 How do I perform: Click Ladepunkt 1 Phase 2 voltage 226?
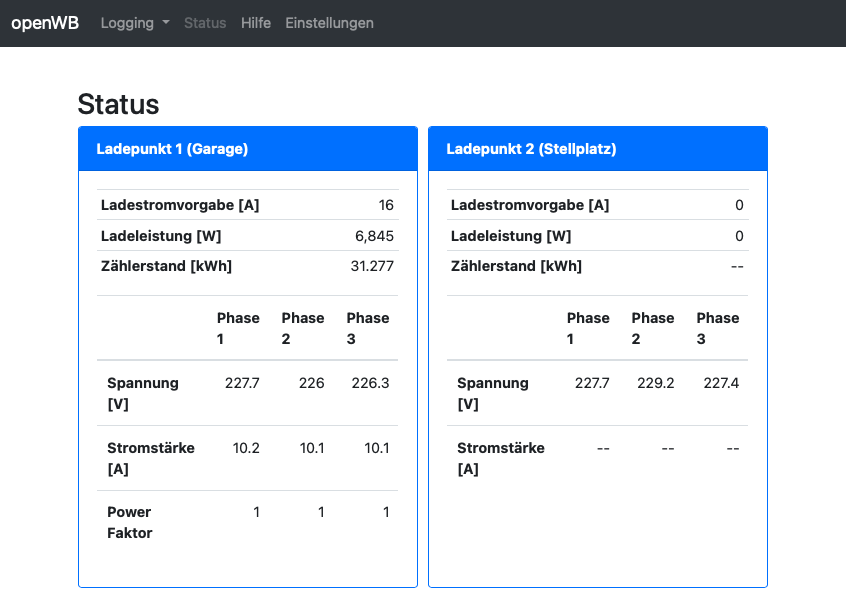click(312, 383)
